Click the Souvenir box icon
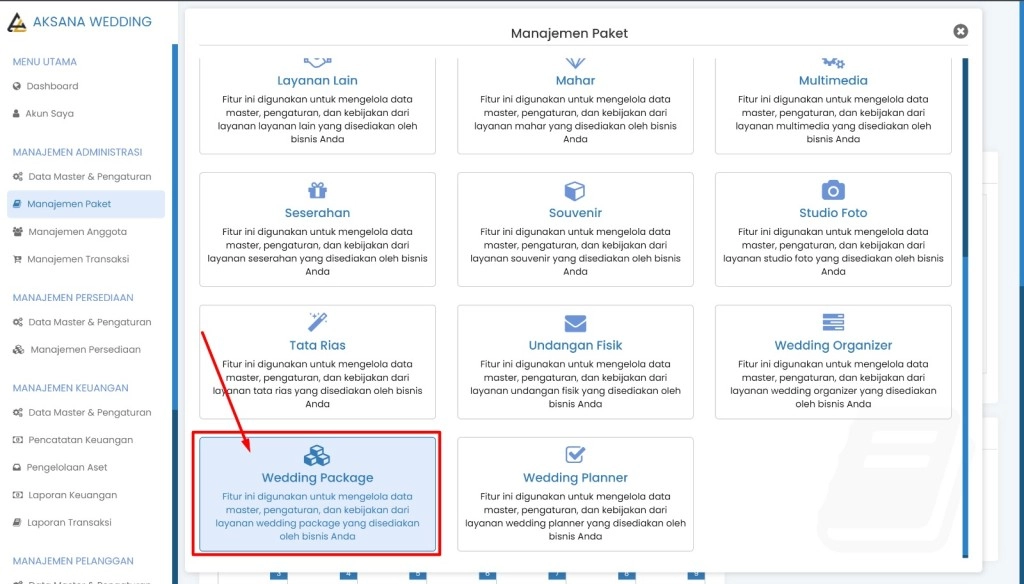This screenshot has width=1024, height=584. pos(575,190)
